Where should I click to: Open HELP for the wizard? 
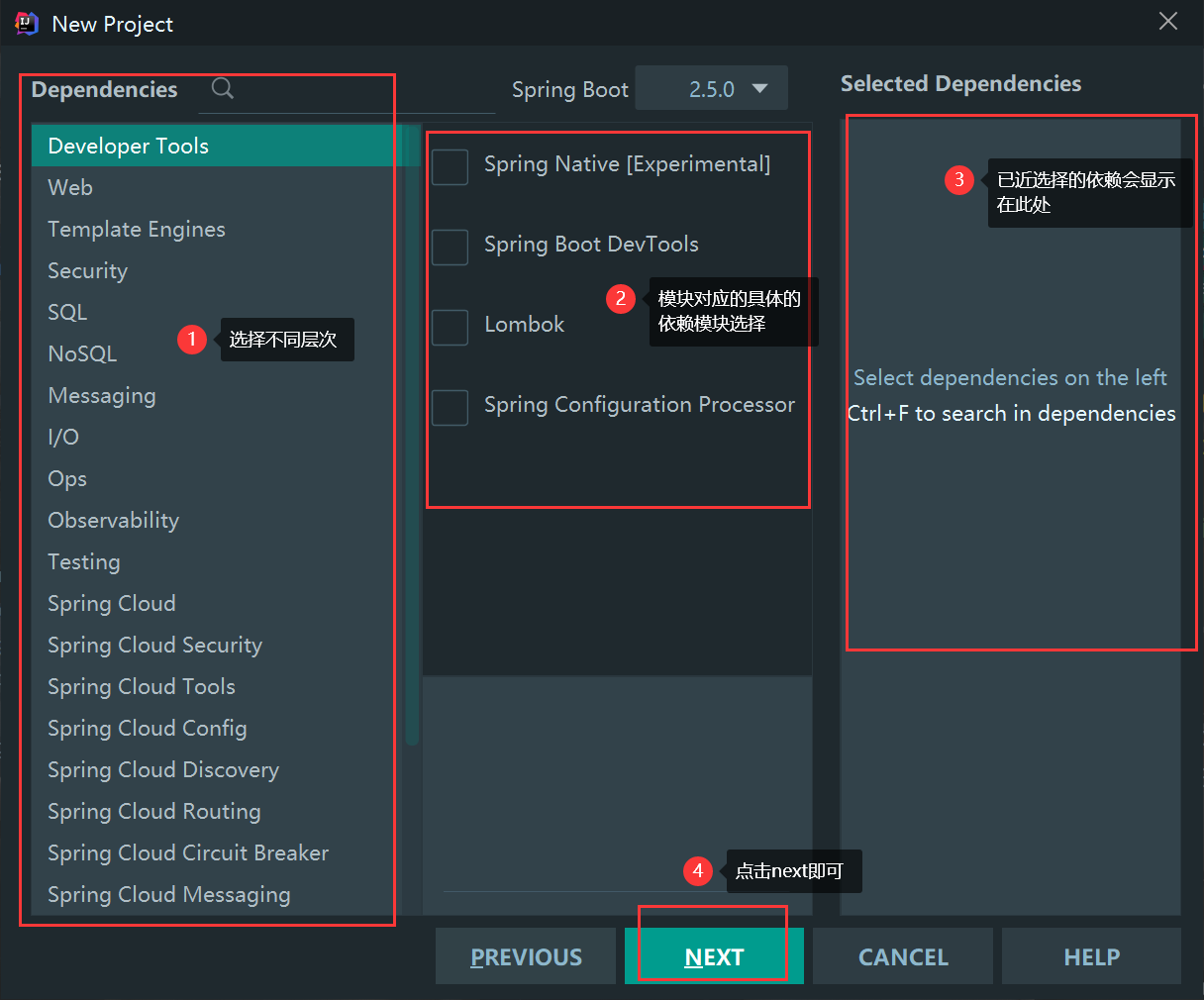coord(1091,956)
